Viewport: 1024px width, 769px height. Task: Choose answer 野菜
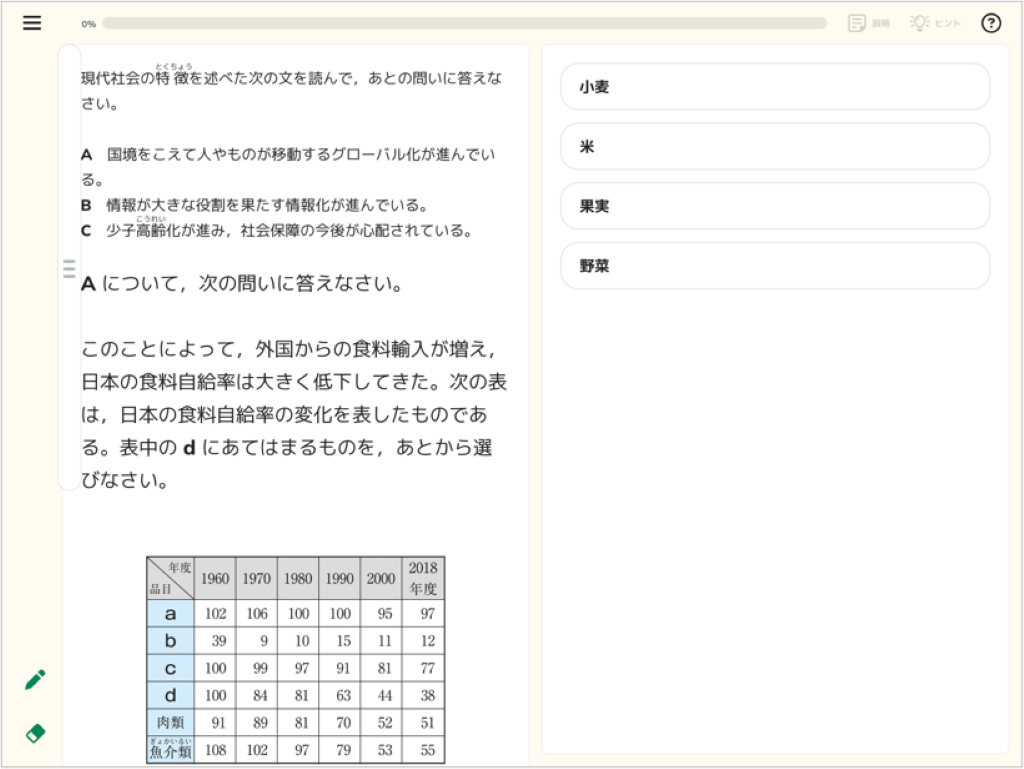coord(775,266)
